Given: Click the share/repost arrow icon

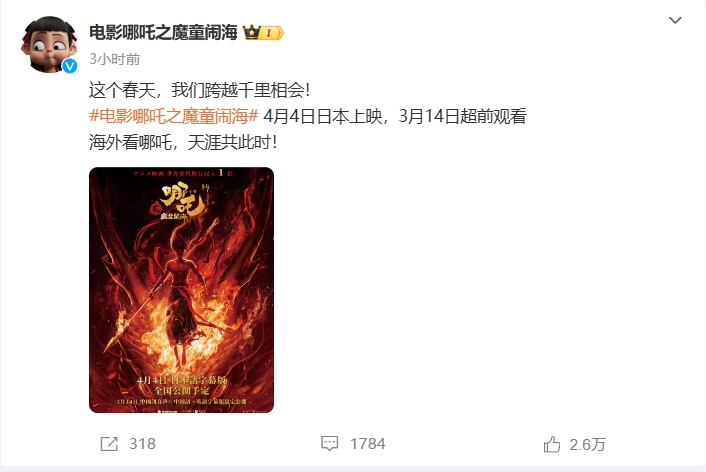Looking at the screenshot, I should [x=109, y=444].
